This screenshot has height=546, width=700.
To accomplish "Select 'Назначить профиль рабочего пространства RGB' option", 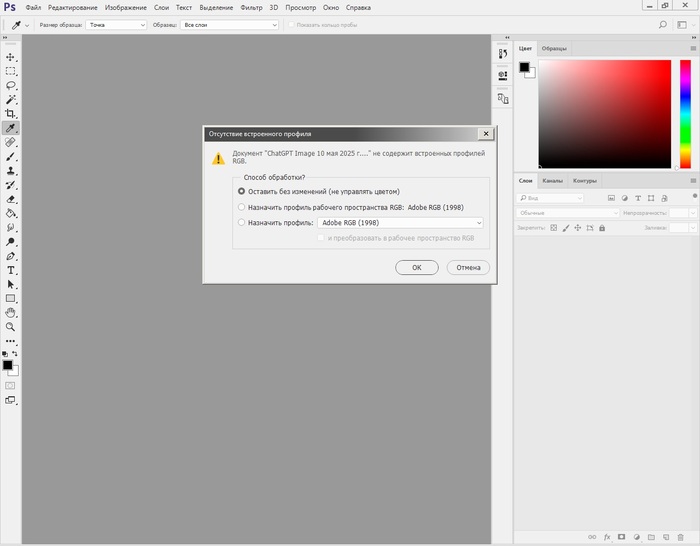I will coord(241,207).
